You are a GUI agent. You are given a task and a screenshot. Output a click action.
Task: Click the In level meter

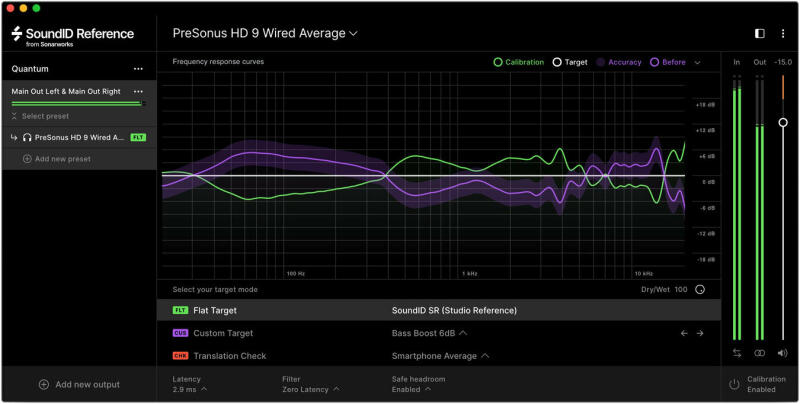click(x=737, y=208)
